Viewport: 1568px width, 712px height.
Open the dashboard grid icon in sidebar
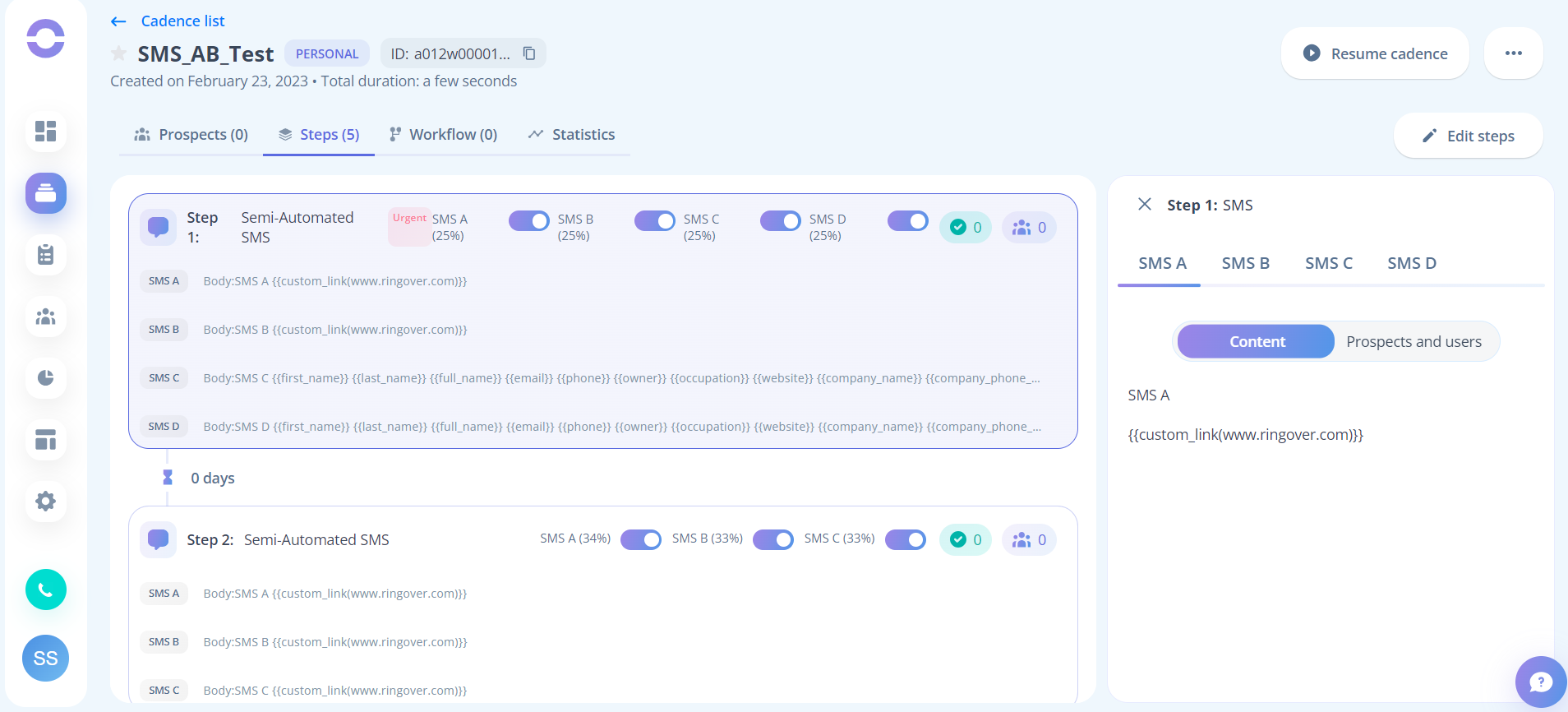click(46, 131)
